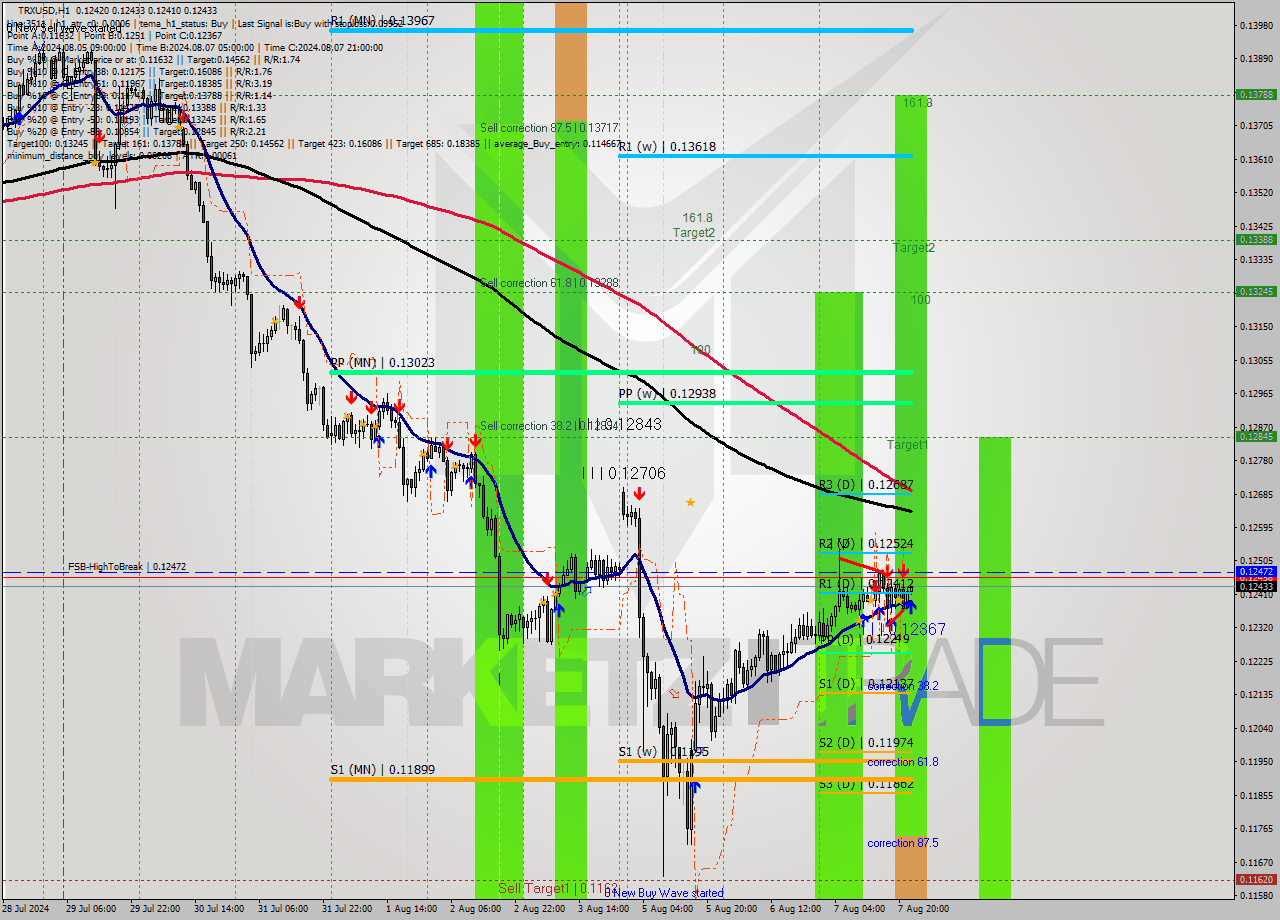
Task: Click the red 0.11620 price axis tag
Action: pyautogui.click(x=1256, y=879)
